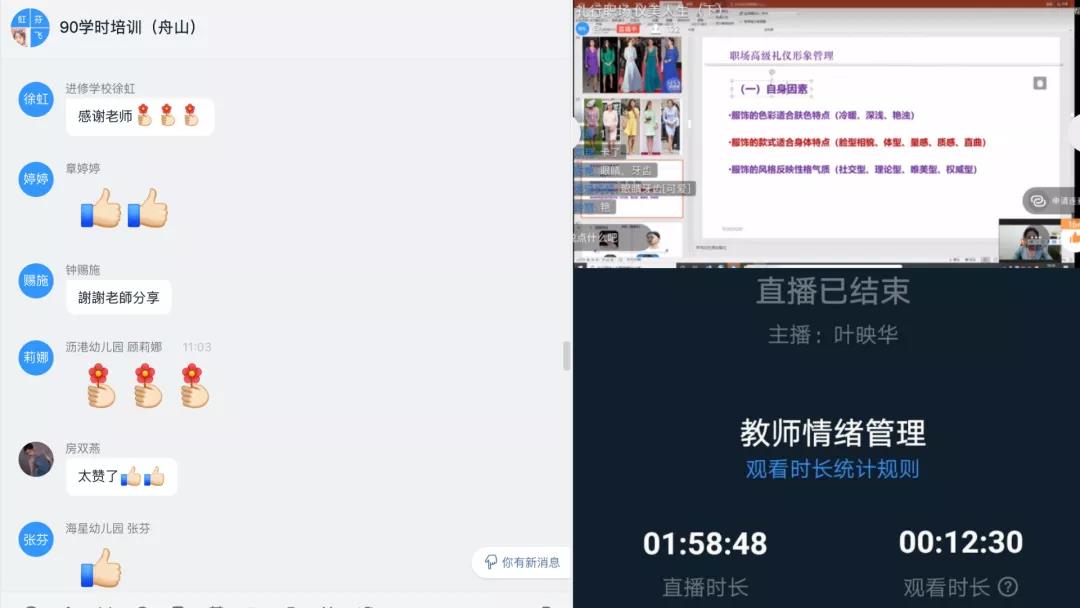This screenshot has height=608, width=1080.
Task: Click the 謝謝老師分享 message bubble
Action: 119,297
